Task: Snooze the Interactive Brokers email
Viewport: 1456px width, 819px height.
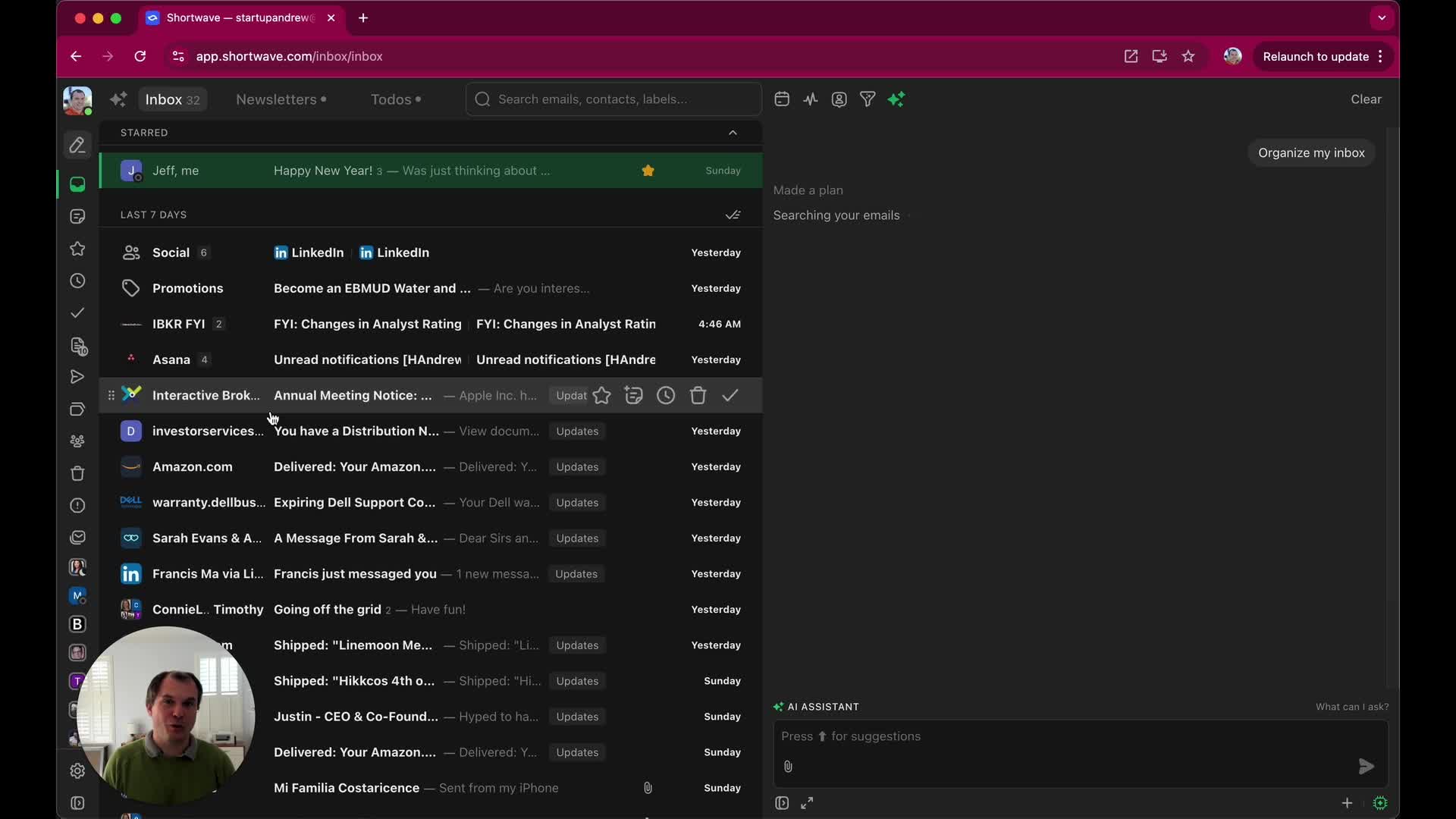Action: coord(666,395)
